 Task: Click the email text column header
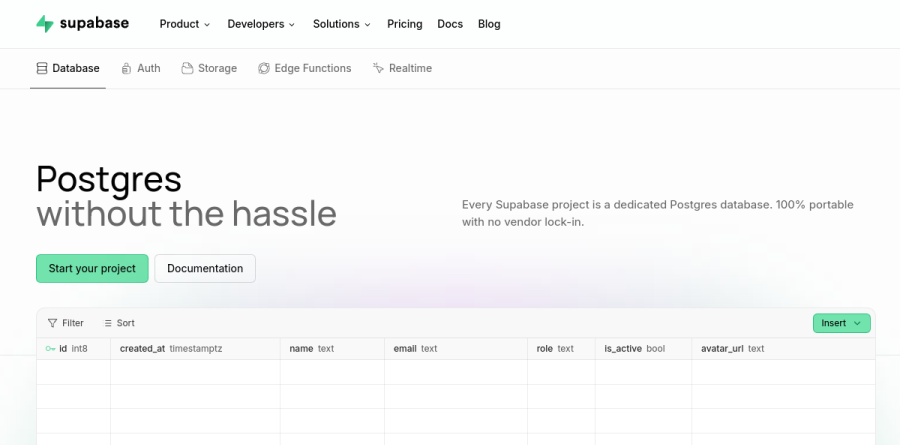click(456, 349)
